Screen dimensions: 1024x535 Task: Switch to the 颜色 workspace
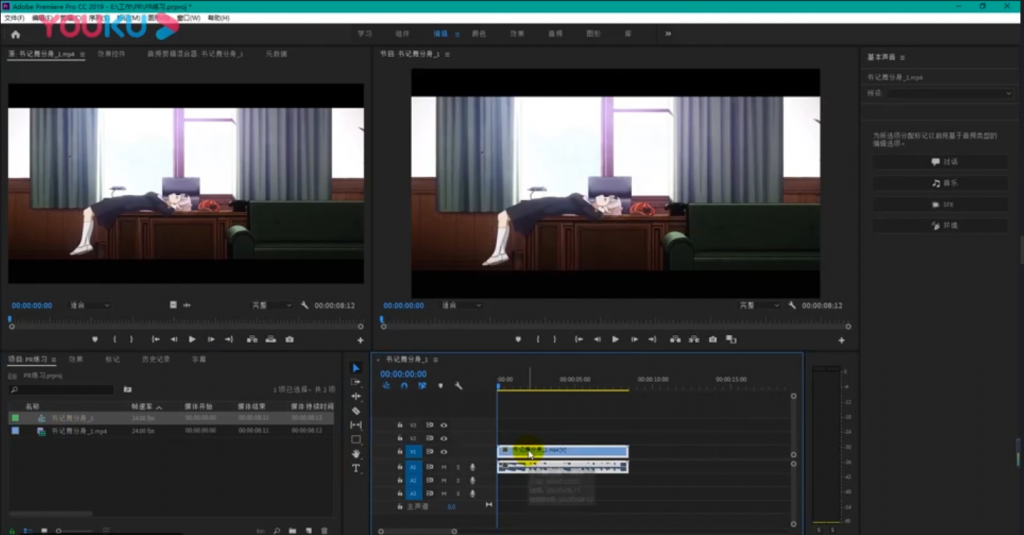(479, 34)
